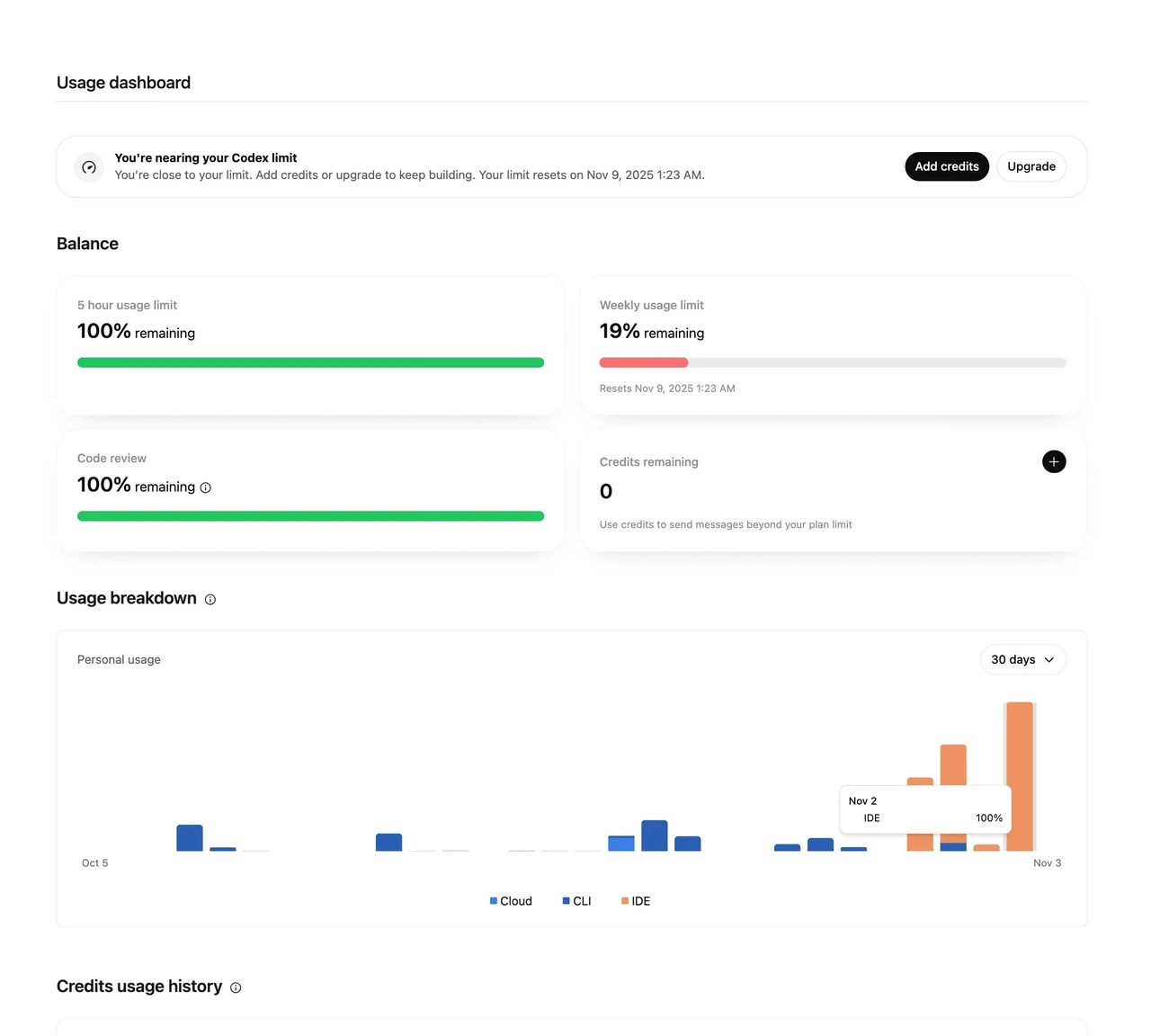The width and height of the screenshot is (1151, 1036).
Task: Click the Nov 2 tooltip on the chart
Action: tap(925, 809)
